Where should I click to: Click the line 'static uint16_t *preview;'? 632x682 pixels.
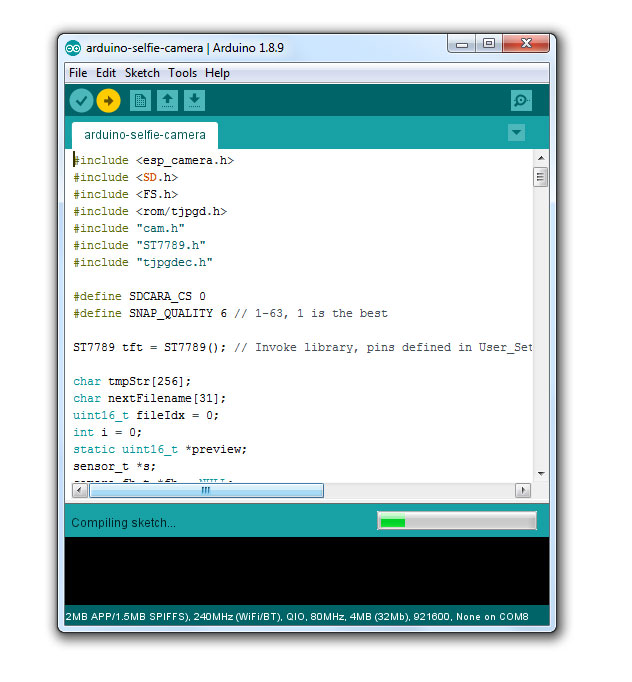(x=160, y=449)
